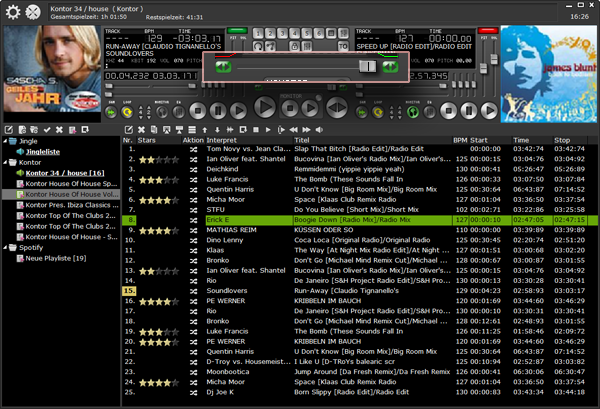
Task: Click the Sascha S. album cover
Action: coord(52,69)
